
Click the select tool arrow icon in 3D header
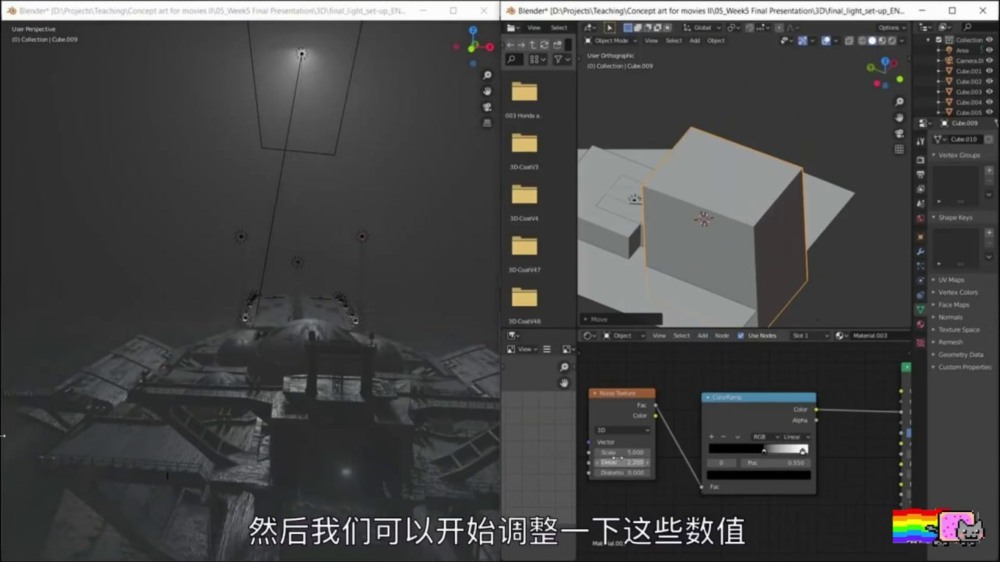609,28
